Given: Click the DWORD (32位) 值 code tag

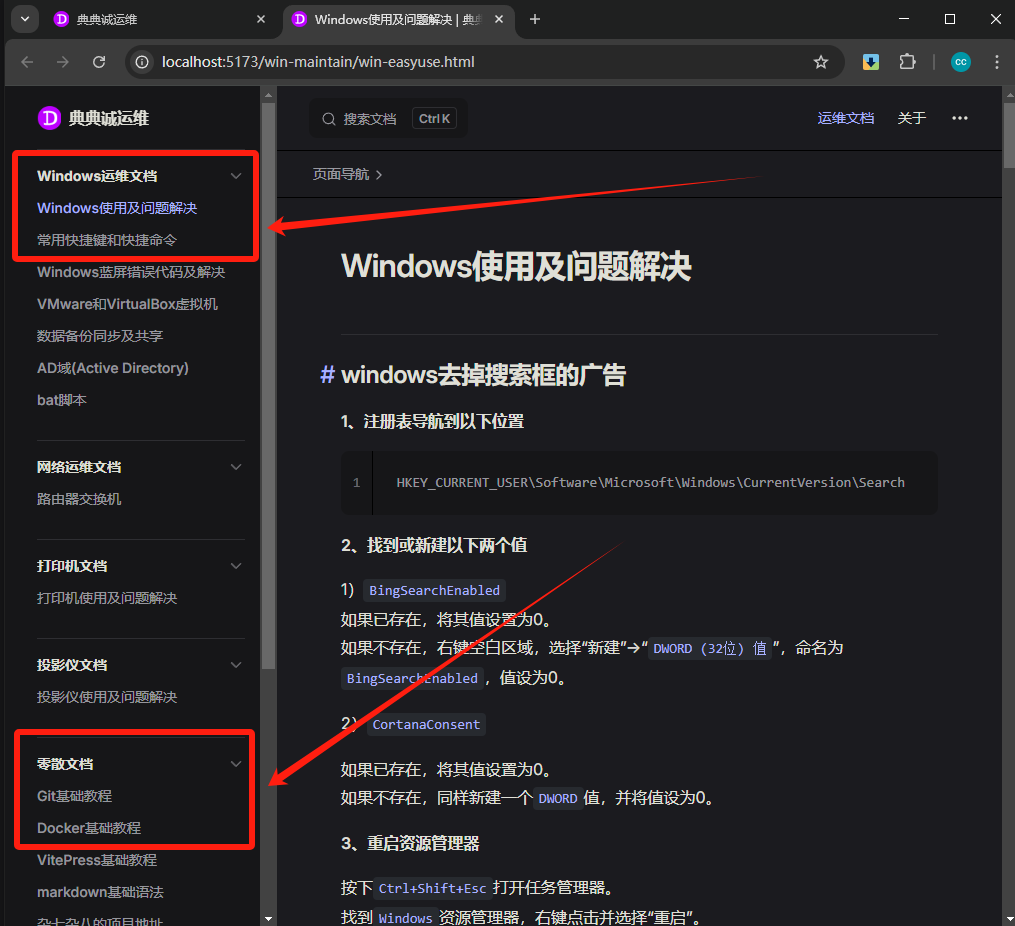Looking at the screenshot, I should [x=709, y=648].
